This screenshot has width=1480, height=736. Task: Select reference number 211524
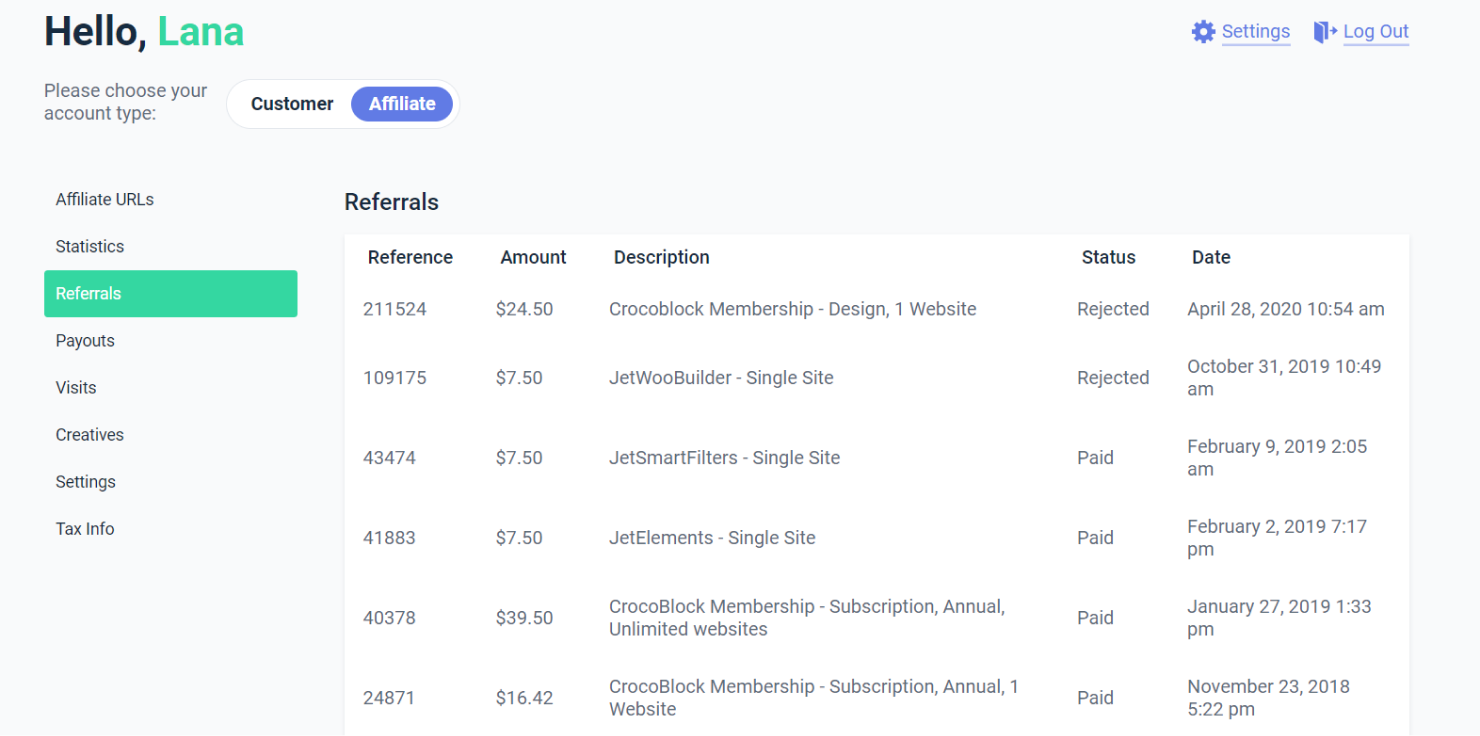[x=394, y=309]
